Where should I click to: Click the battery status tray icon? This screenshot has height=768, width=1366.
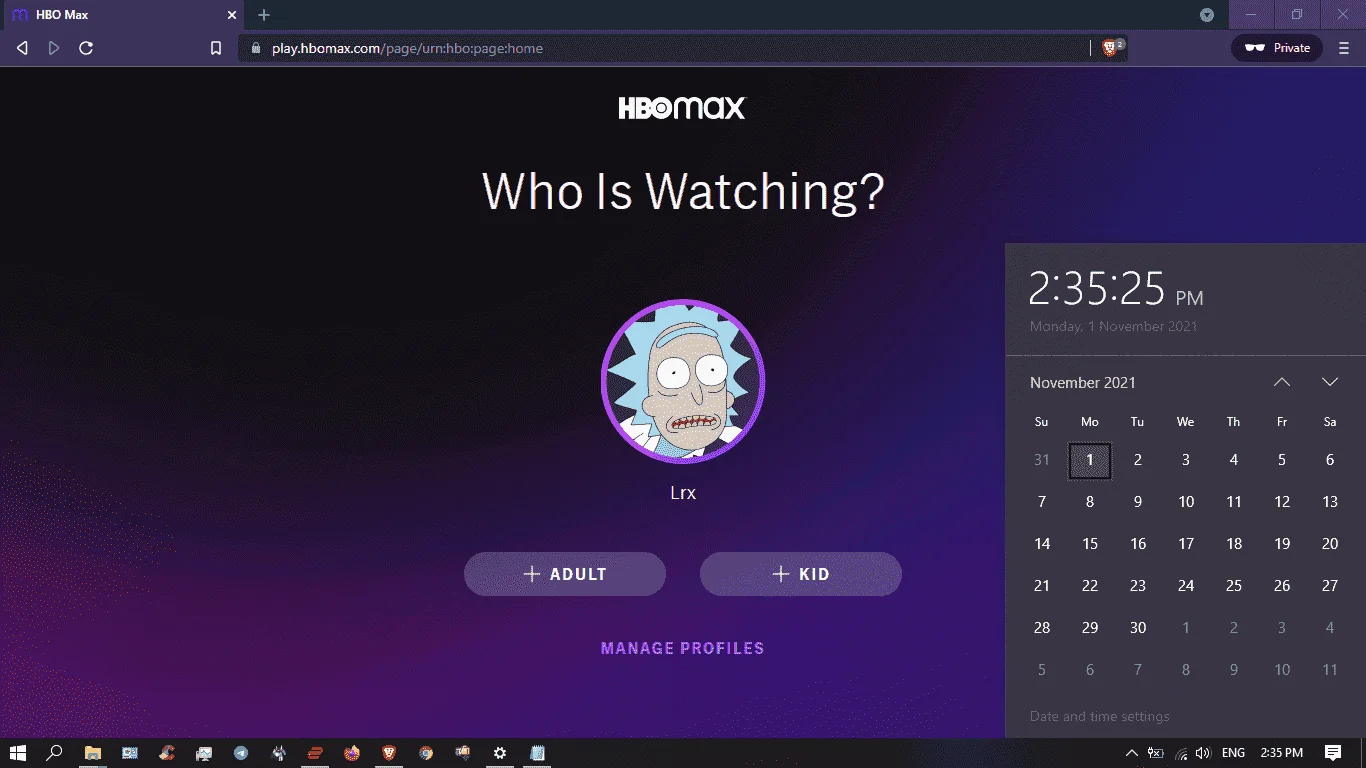pyautogui.click(x=1156, y=752)
